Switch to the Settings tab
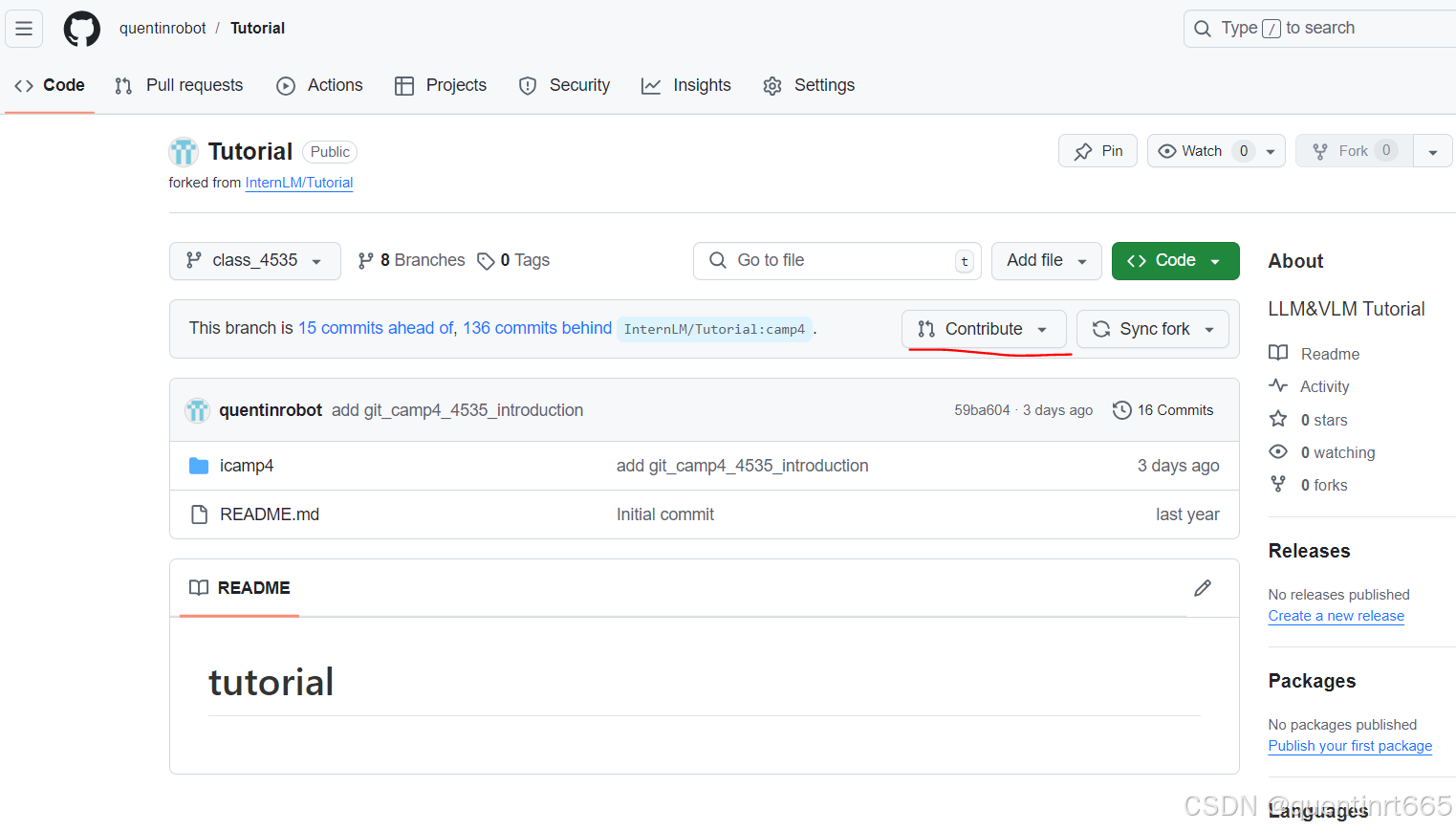Screen dimensions: 1456x831 tap(809, 85)
